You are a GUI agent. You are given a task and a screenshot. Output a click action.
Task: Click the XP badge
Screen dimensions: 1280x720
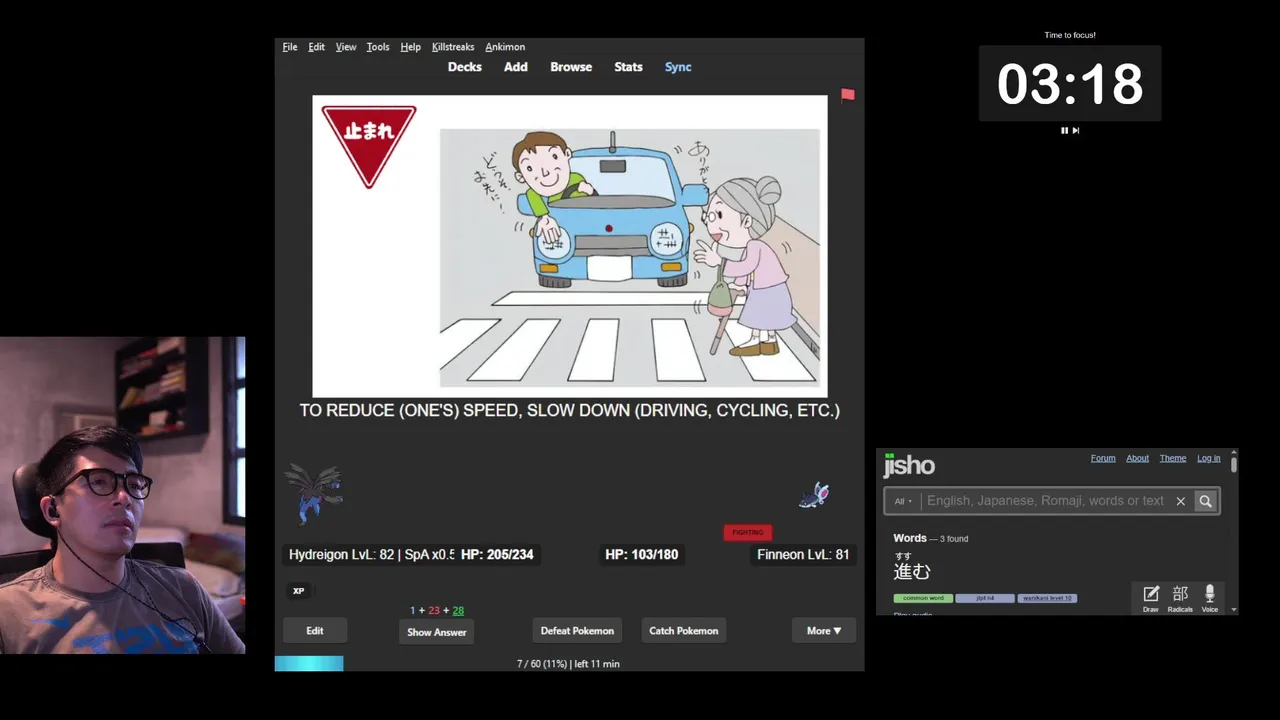298,591
